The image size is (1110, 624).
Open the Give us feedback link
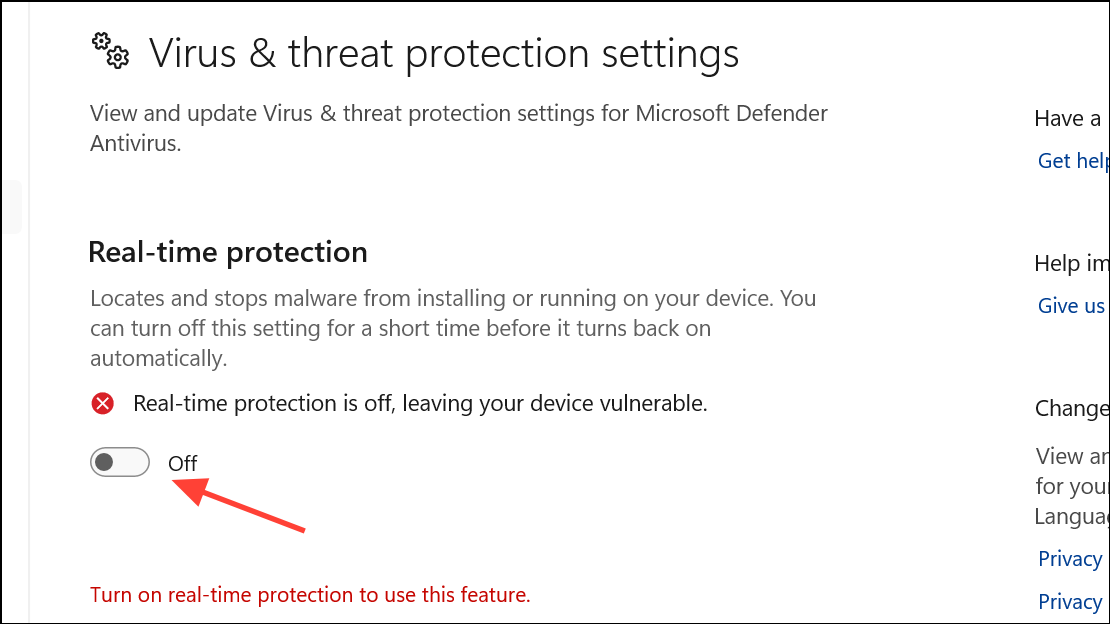[1072, 306]
